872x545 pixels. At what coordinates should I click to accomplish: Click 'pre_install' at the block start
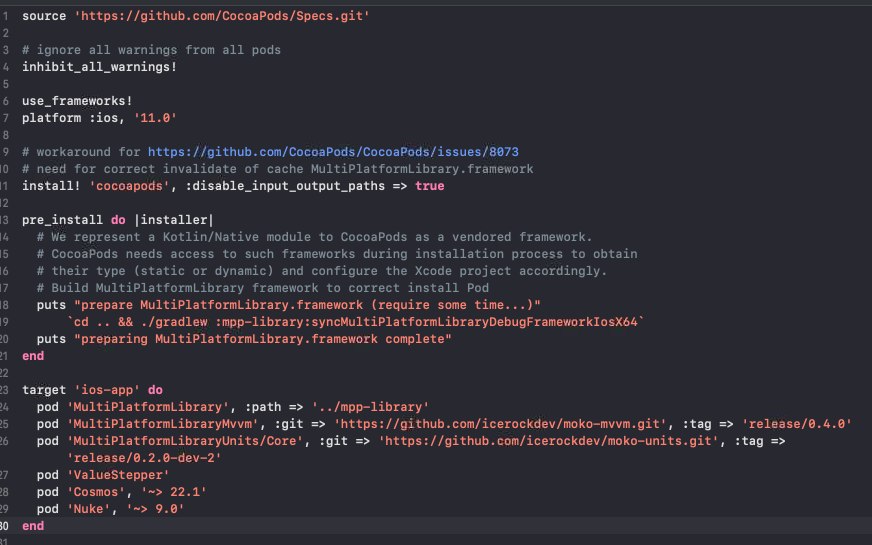tap(62, 220)
